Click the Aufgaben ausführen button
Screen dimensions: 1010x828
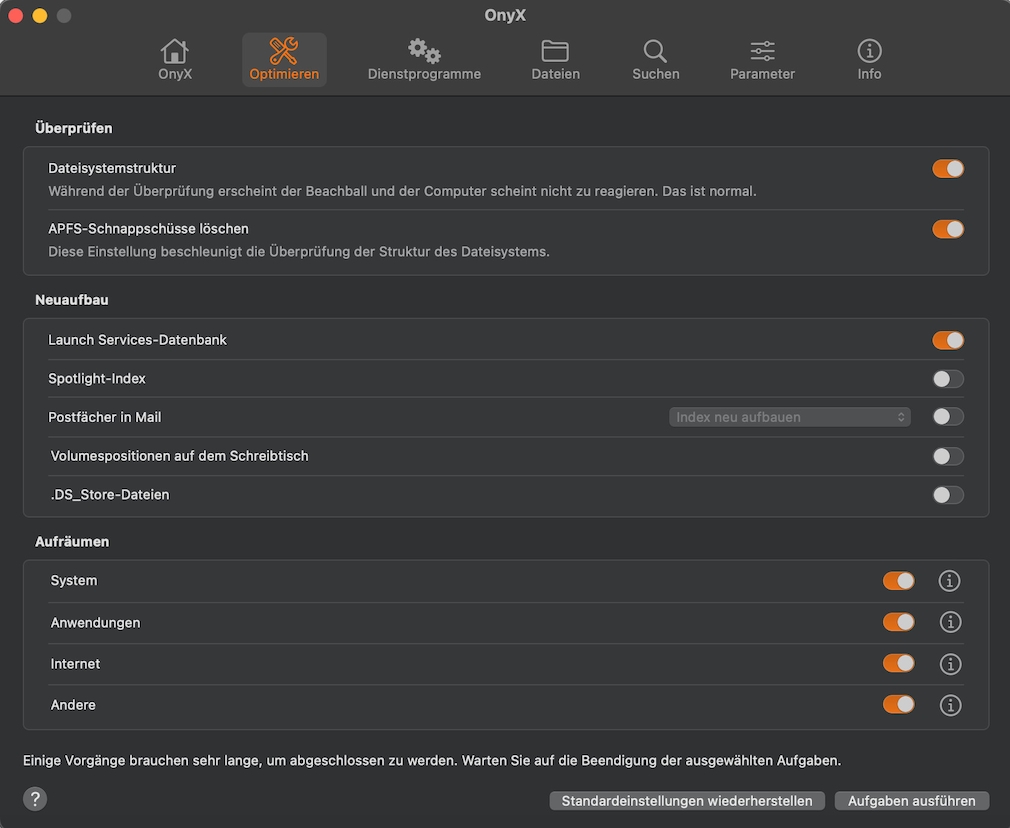(x=911, y=800)
